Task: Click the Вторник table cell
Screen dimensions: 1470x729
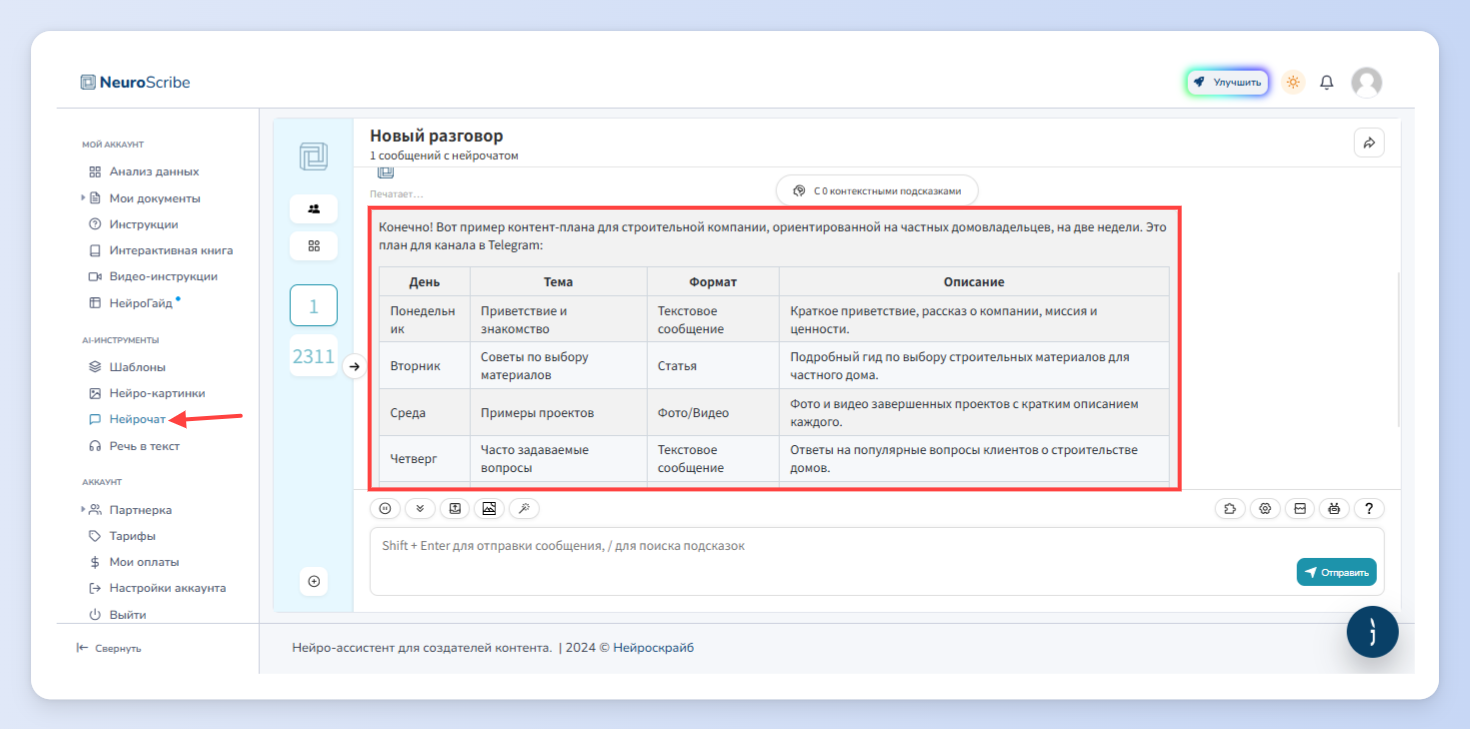Action: [425, 366]
